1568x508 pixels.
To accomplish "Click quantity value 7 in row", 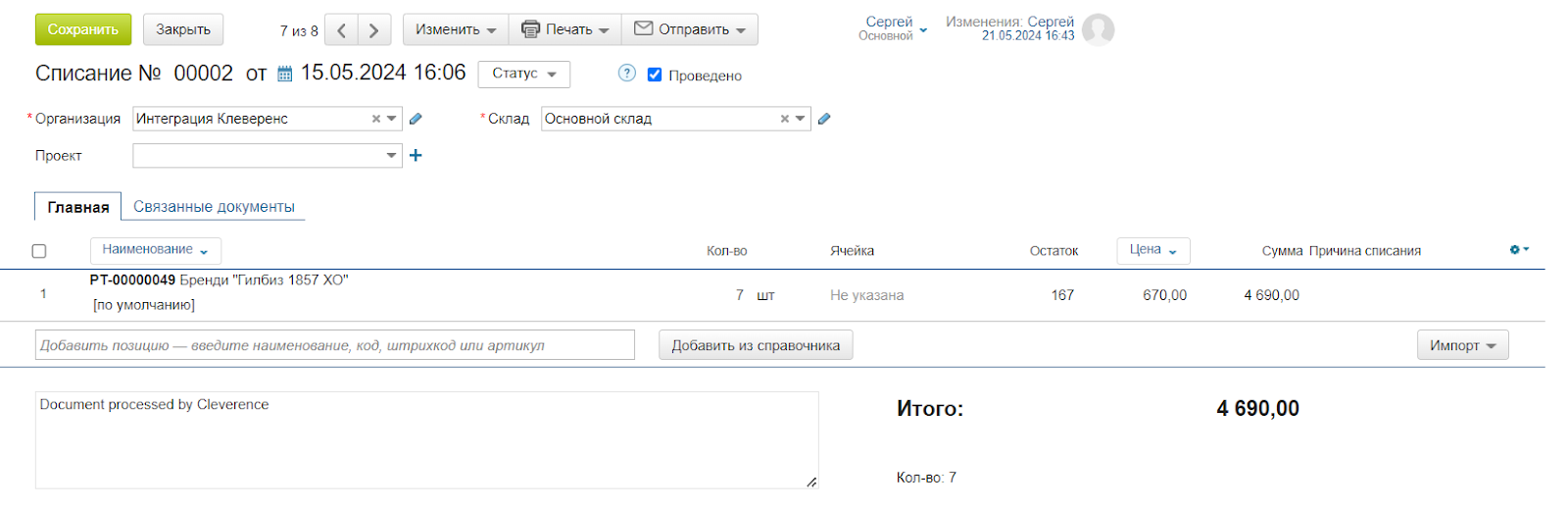I will (x=740, y=295).
